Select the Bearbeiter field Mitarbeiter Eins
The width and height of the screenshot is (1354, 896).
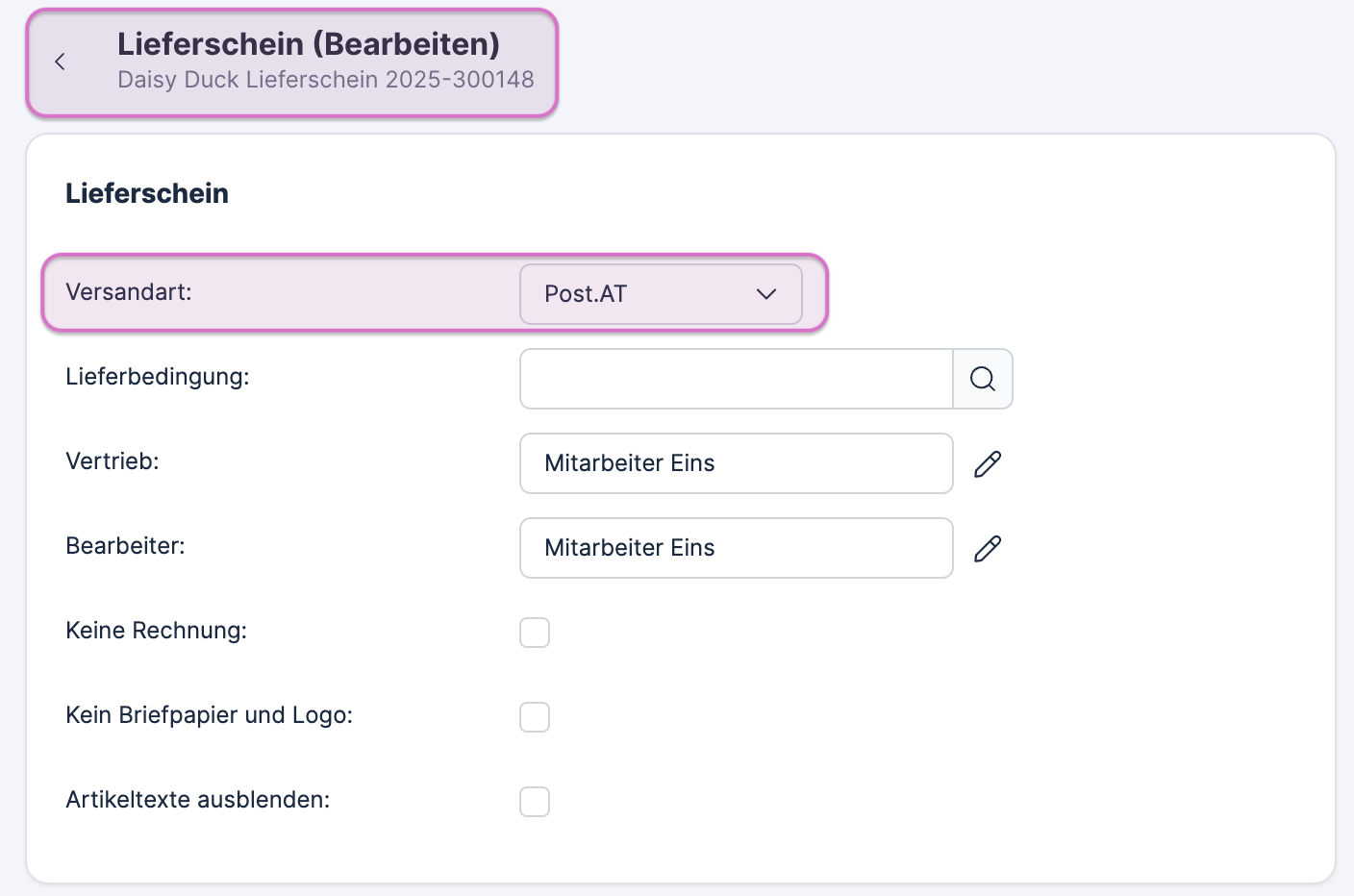point(736,548)
